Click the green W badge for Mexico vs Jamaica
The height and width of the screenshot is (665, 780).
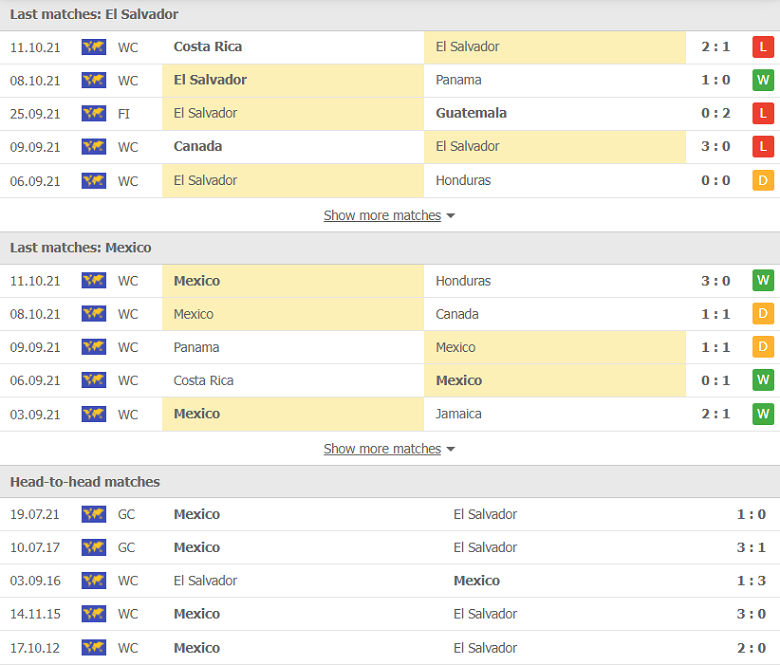[x=763, y=414]
